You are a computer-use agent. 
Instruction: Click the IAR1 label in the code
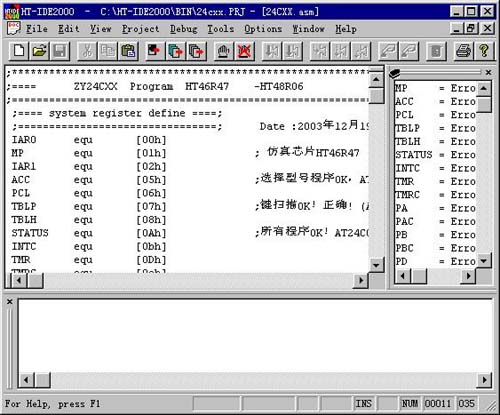point(24,166)
